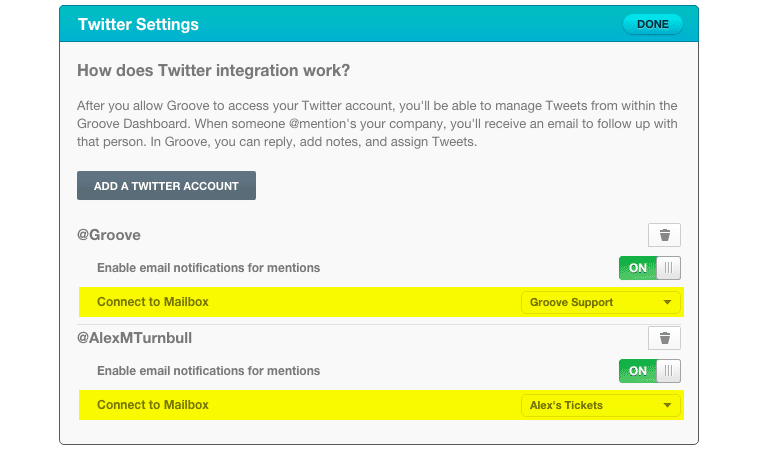
Task: Click the grip handle on @AlexMTurnbull's notification switch
Action: point(669,371)
